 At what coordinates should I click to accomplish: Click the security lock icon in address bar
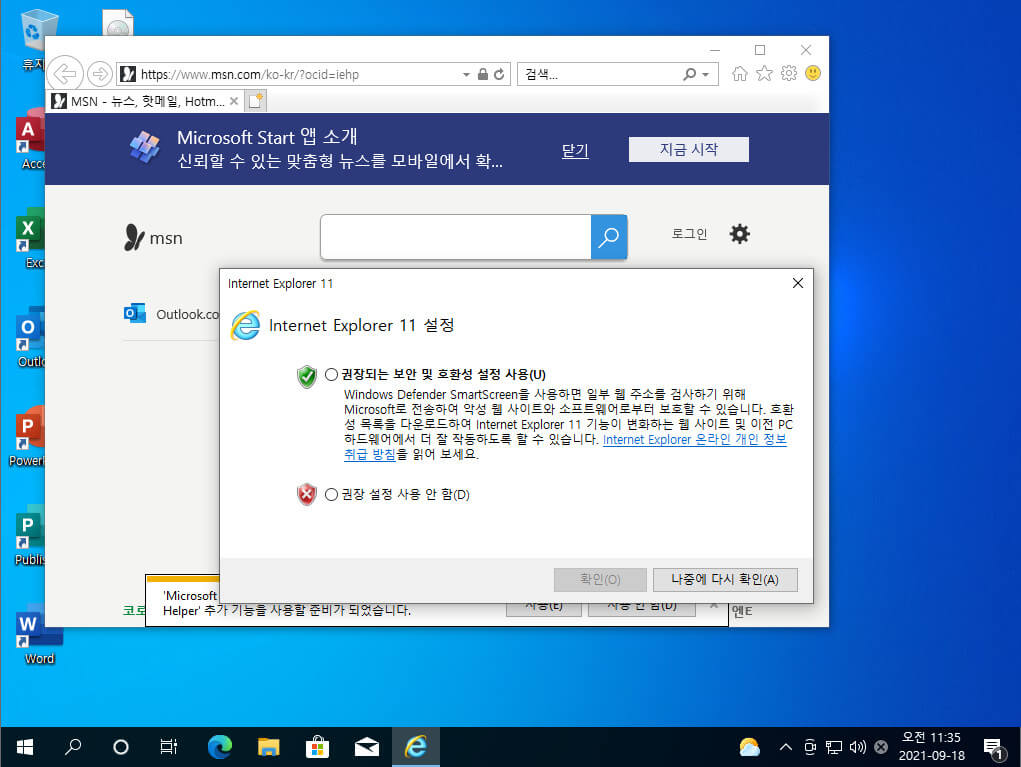483,74
